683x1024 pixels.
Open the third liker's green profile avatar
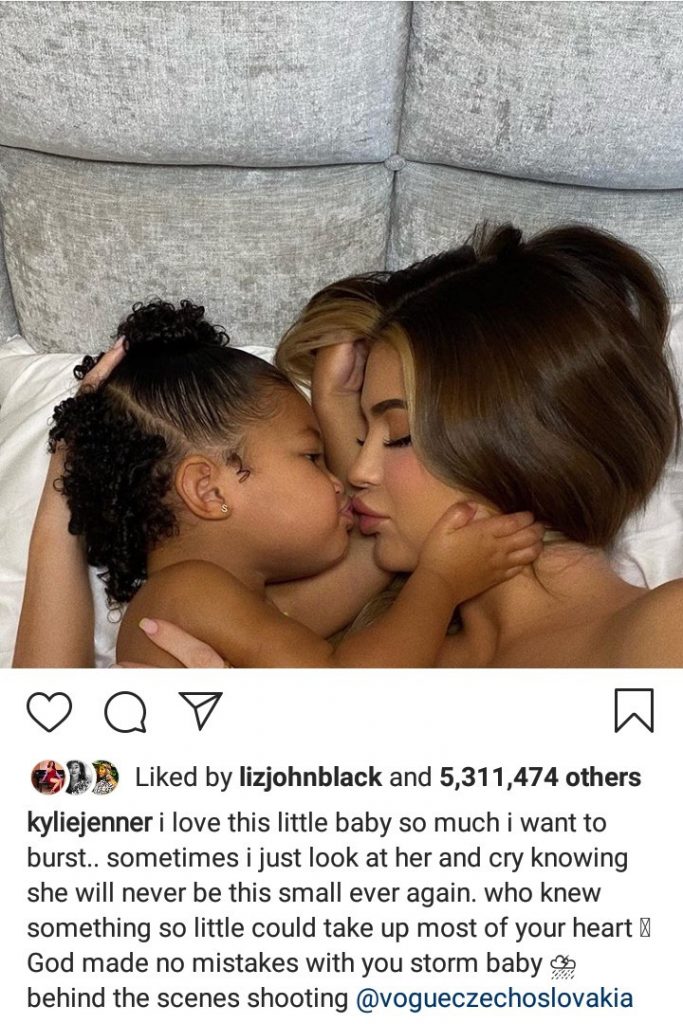(x=104, y=777)
